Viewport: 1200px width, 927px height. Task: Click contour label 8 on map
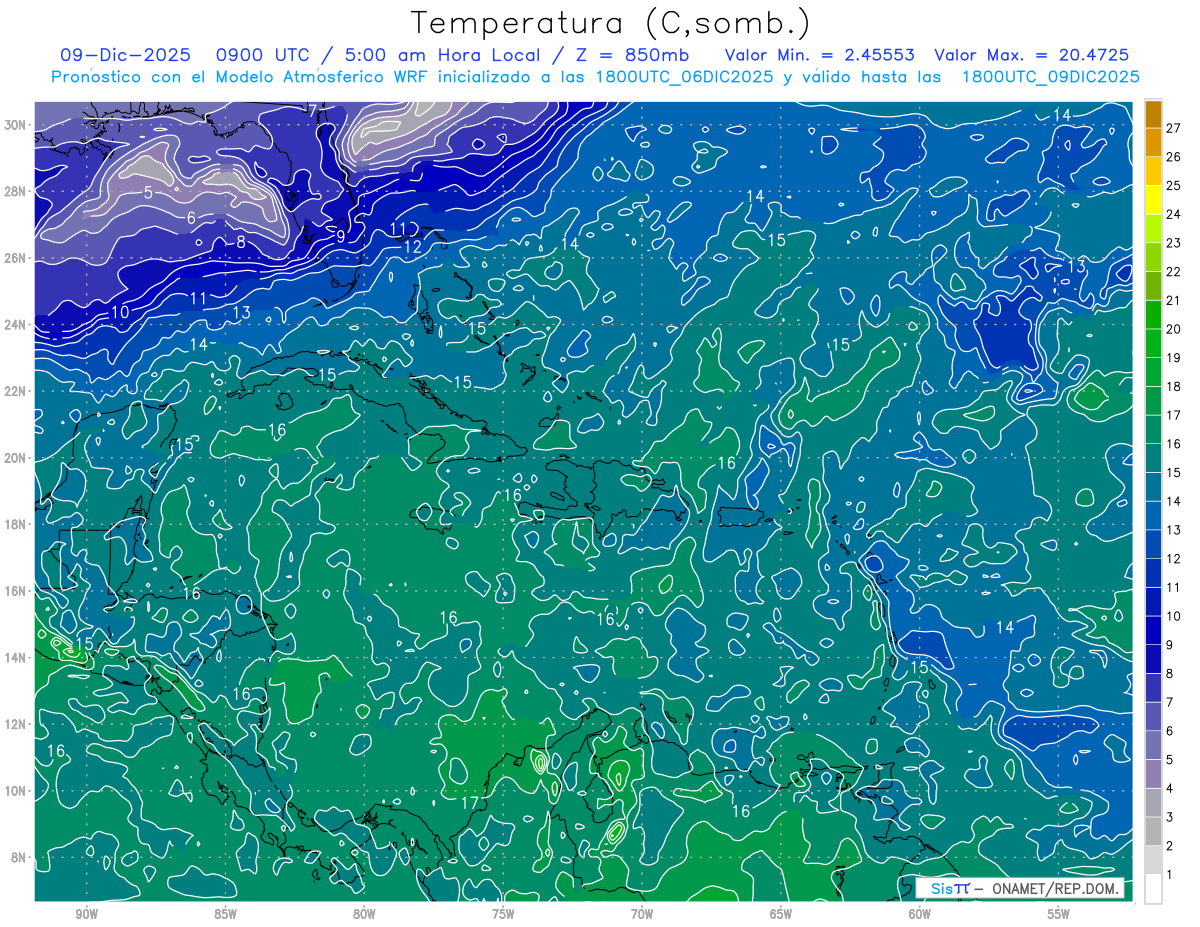(240, 241)
